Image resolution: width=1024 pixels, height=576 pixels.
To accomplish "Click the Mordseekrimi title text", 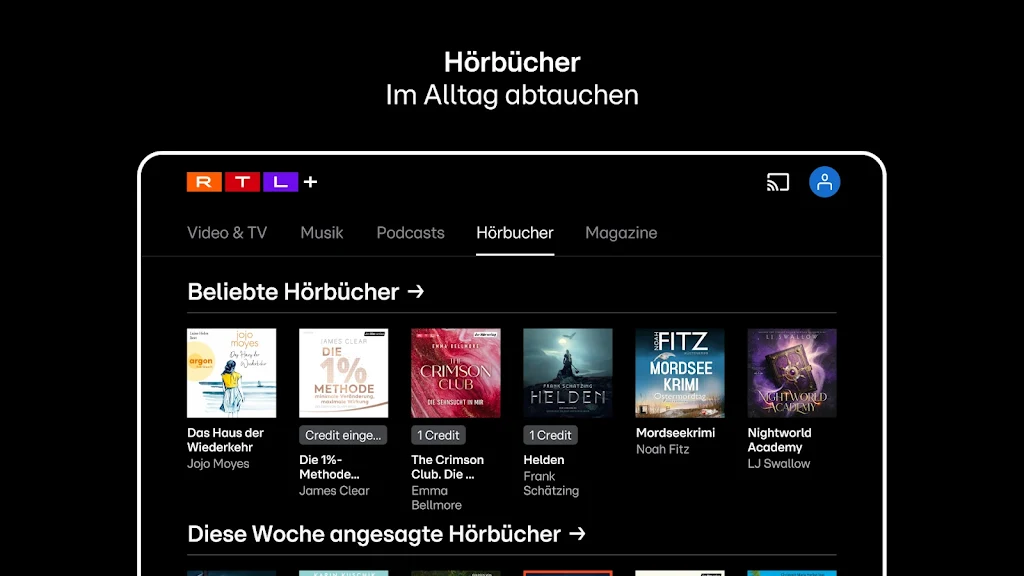I will coord(675,433).
